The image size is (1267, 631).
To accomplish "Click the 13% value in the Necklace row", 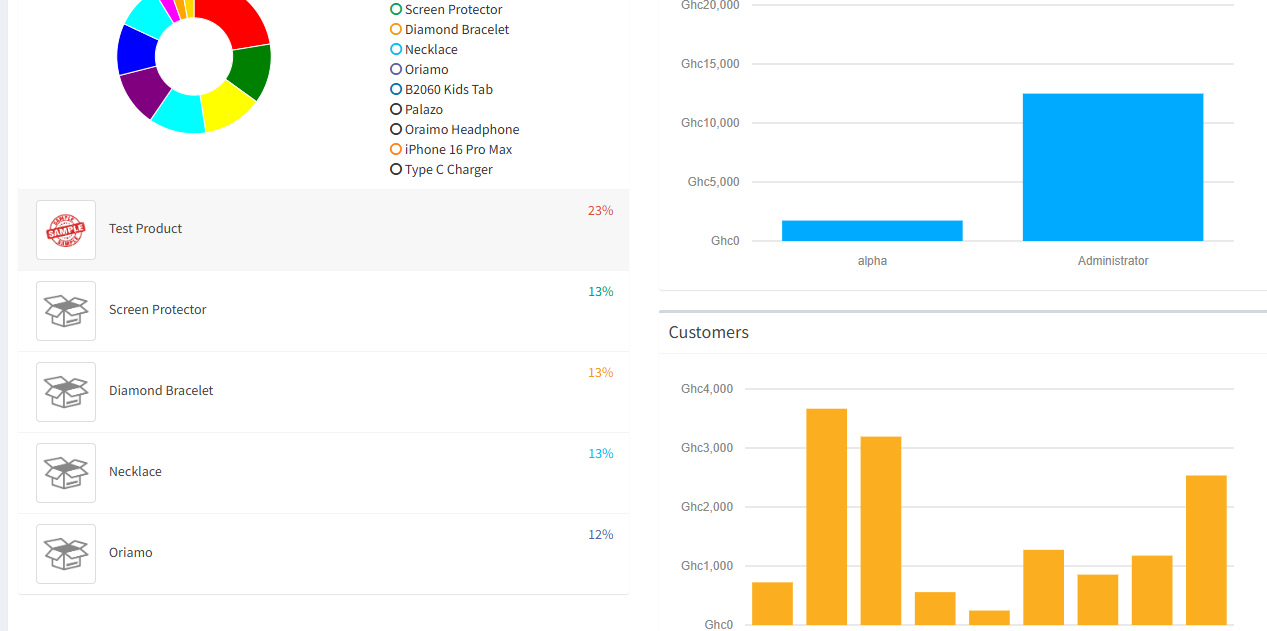I will [601, 454].
